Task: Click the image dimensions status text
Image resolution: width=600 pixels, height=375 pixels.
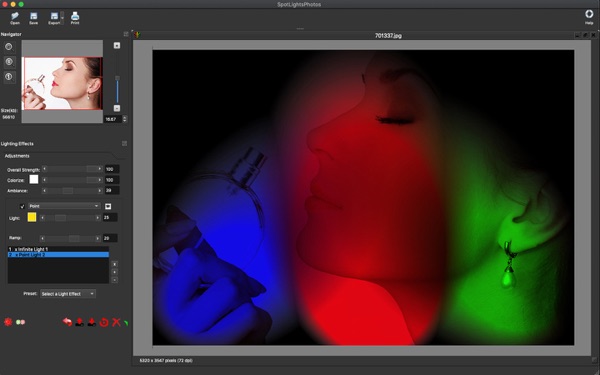Action: (166, 360)
